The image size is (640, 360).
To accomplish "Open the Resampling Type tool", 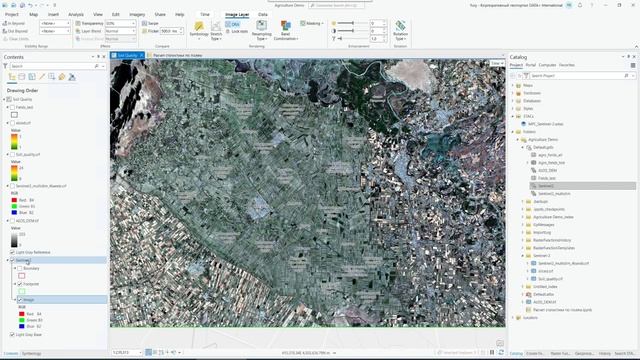I will (x=261, y=30).
